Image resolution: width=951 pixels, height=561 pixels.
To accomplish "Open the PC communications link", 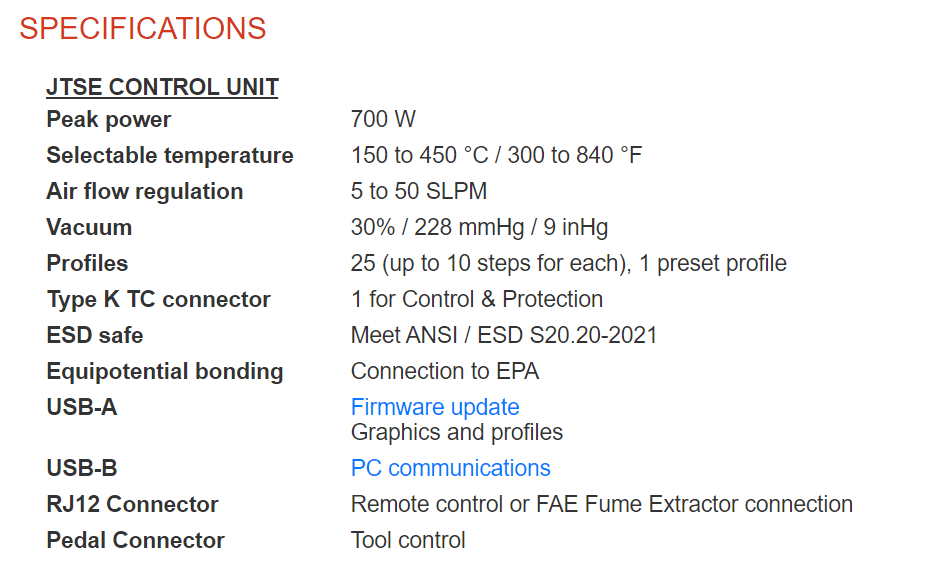I will point(451,468).
